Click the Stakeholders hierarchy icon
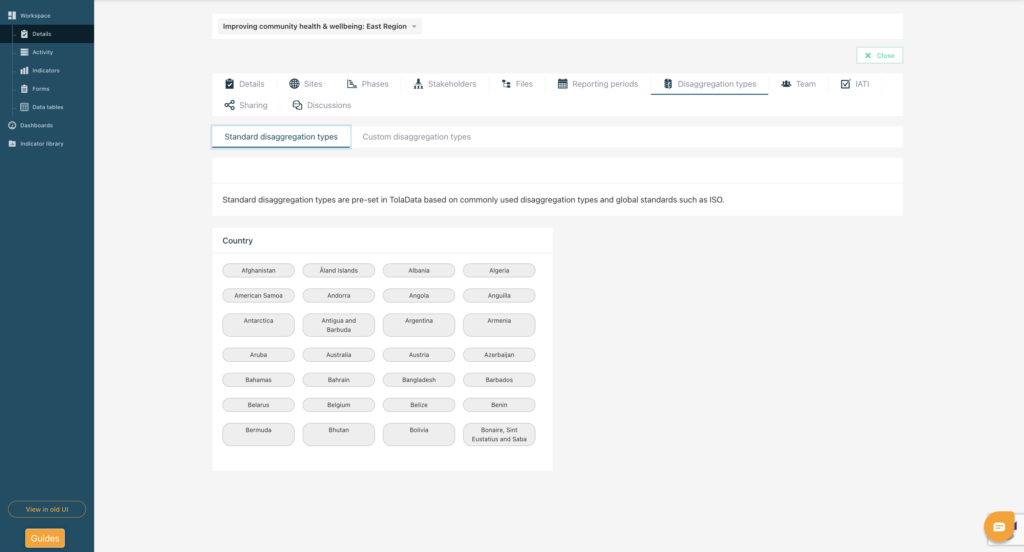This screenshot has width=1024, height=552. coord(418,84)
